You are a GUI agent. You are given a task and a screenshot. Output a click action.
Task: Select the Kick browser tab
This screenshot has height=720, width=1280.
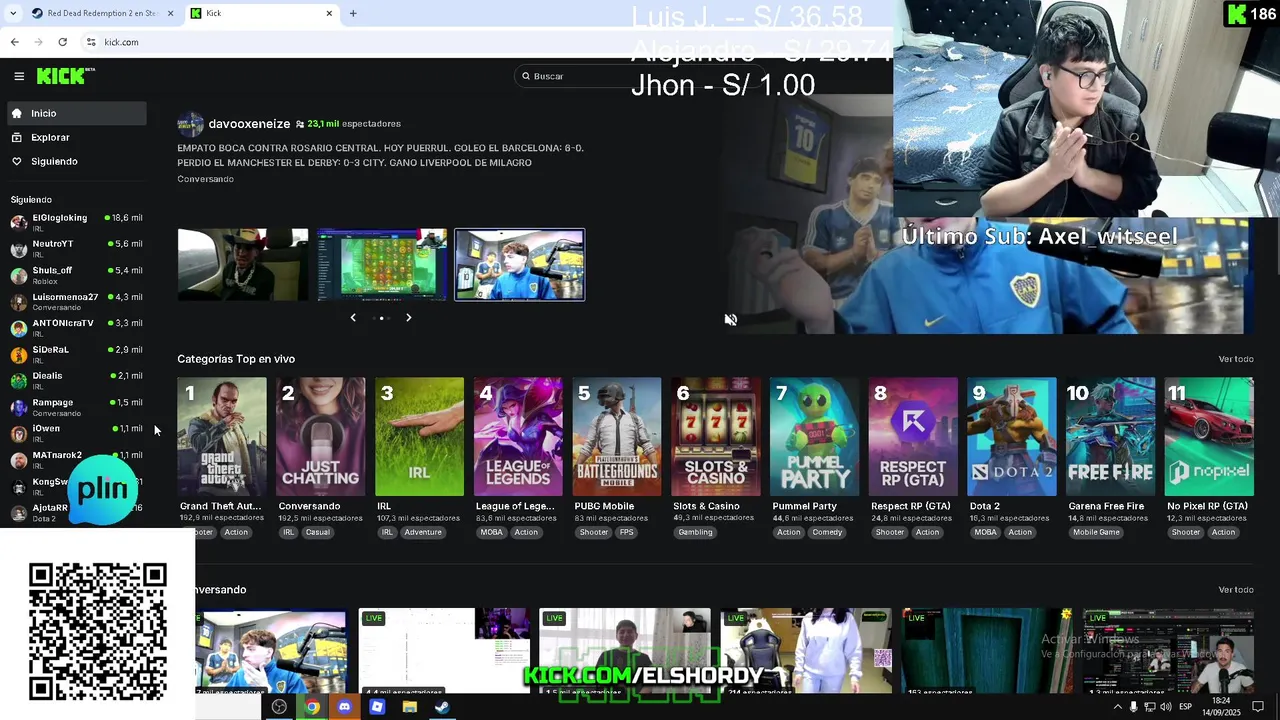[260, 13]
